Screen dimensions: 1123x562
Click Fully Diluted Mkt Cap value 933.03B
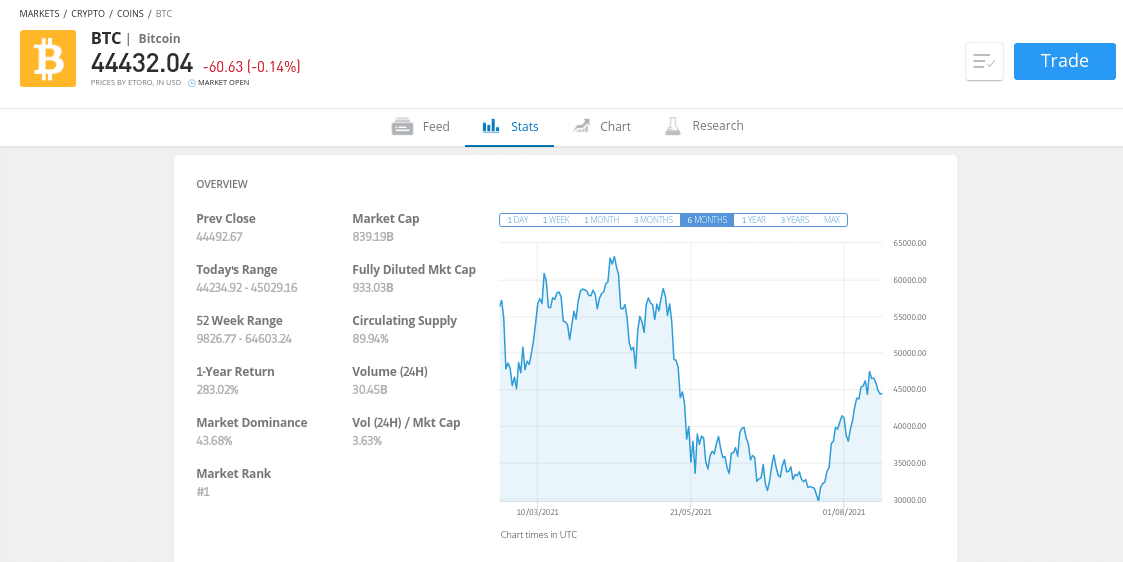pos(373,288)
